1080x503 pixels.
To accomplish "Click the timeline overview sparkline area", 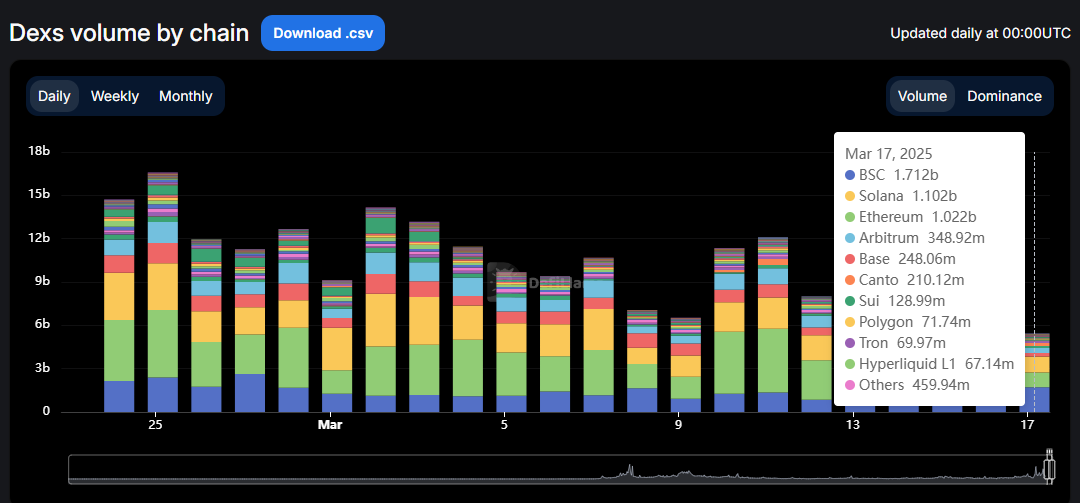I will pos(558,469).
